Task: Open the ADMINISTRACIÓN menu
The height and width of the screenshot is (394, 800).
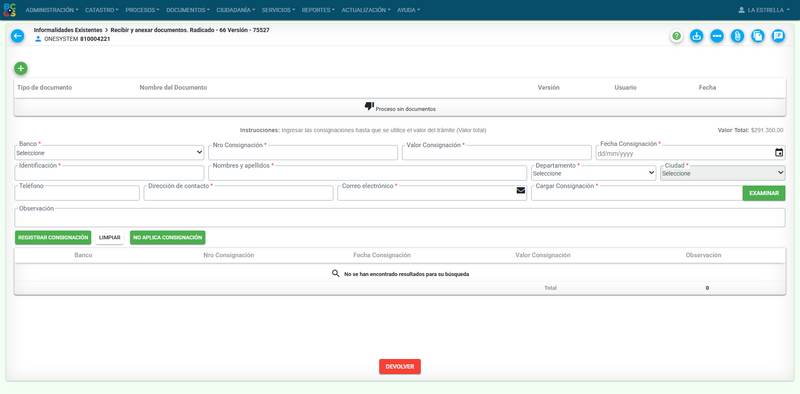Action: click(52, 10)
